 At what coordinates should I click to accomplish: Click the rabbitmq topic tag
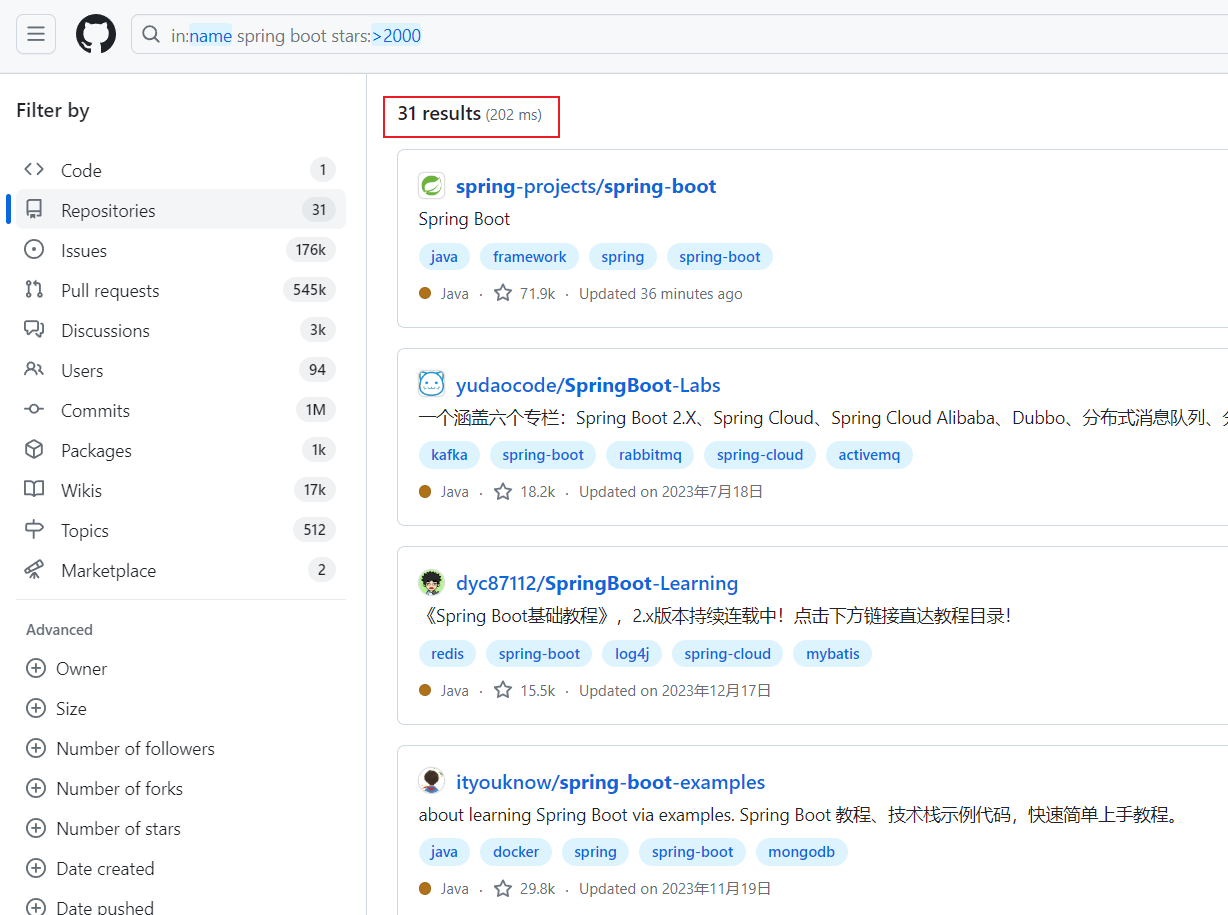[x=650, y=455]
